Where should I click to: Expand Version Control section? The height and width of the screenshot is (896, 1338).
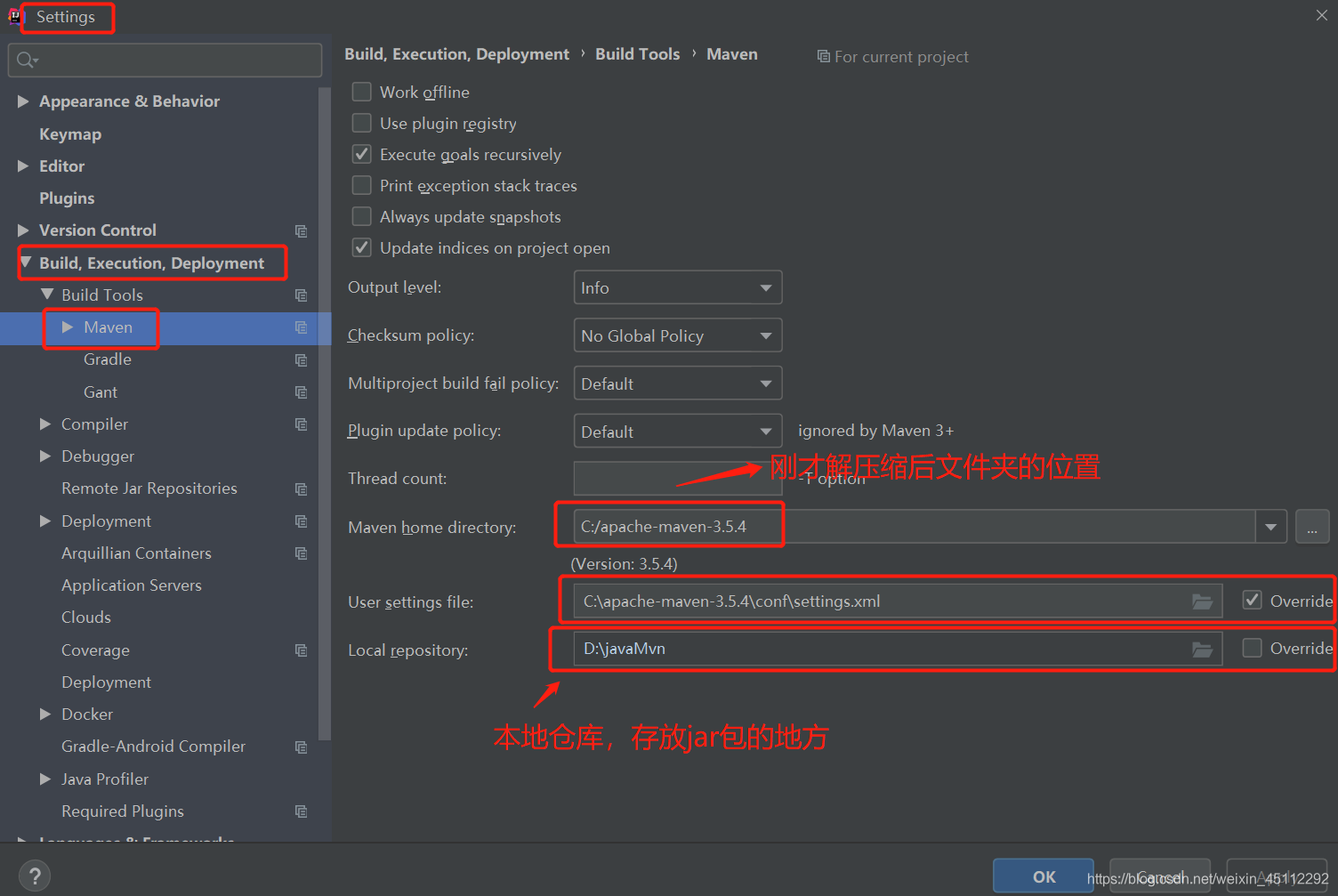pyautogui.click(x=23, y=230)
